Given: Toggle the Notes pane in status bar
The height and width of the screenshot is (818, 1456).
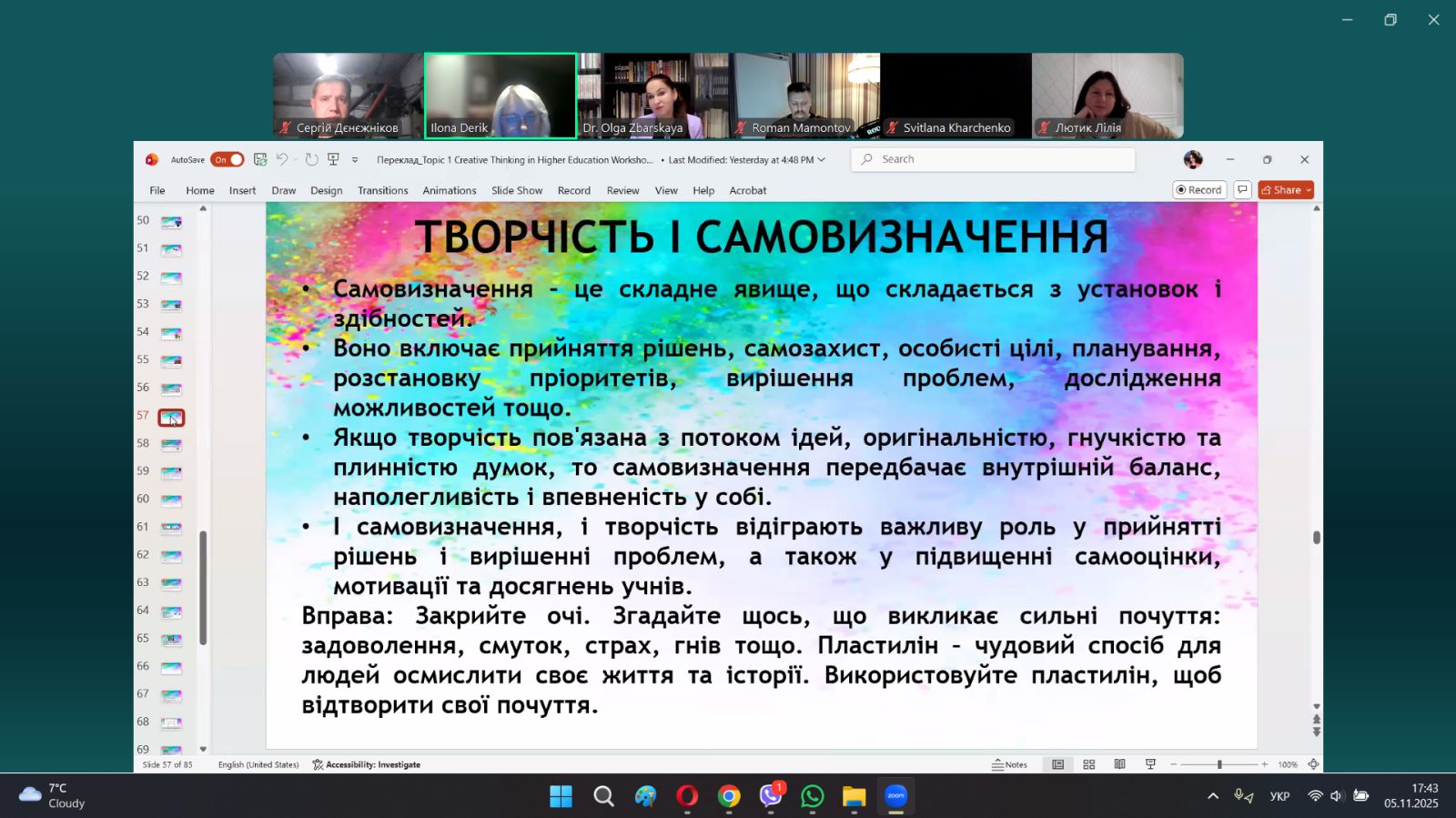Looking at the screenshot, I should click(x=1009, y=765).
